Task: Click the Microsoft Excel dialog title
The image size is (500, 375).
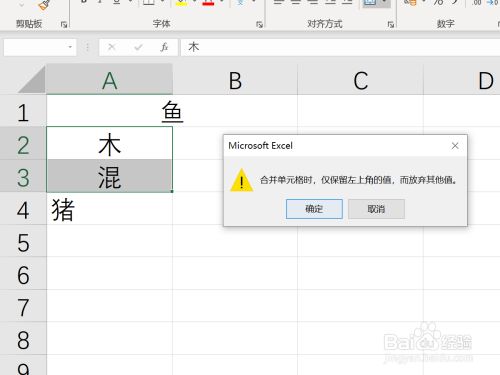Action: pyautogui.click(x=260, y=146)
